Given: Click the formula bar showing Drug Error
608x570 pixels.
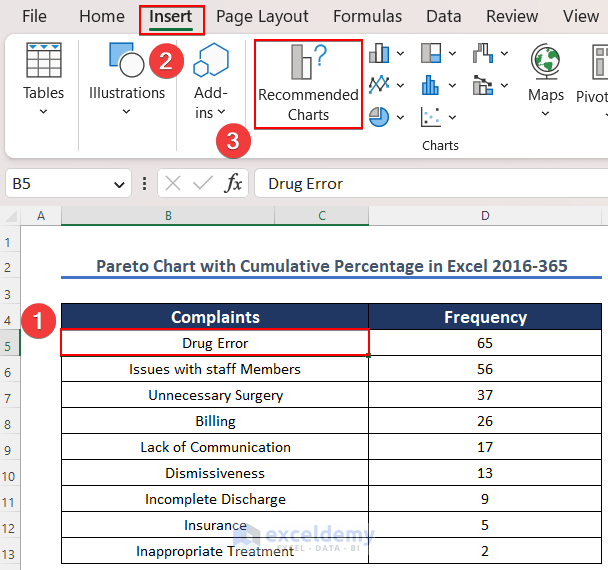Looking at the screenshot, I should pyautogui.click(x=430, y=183).
